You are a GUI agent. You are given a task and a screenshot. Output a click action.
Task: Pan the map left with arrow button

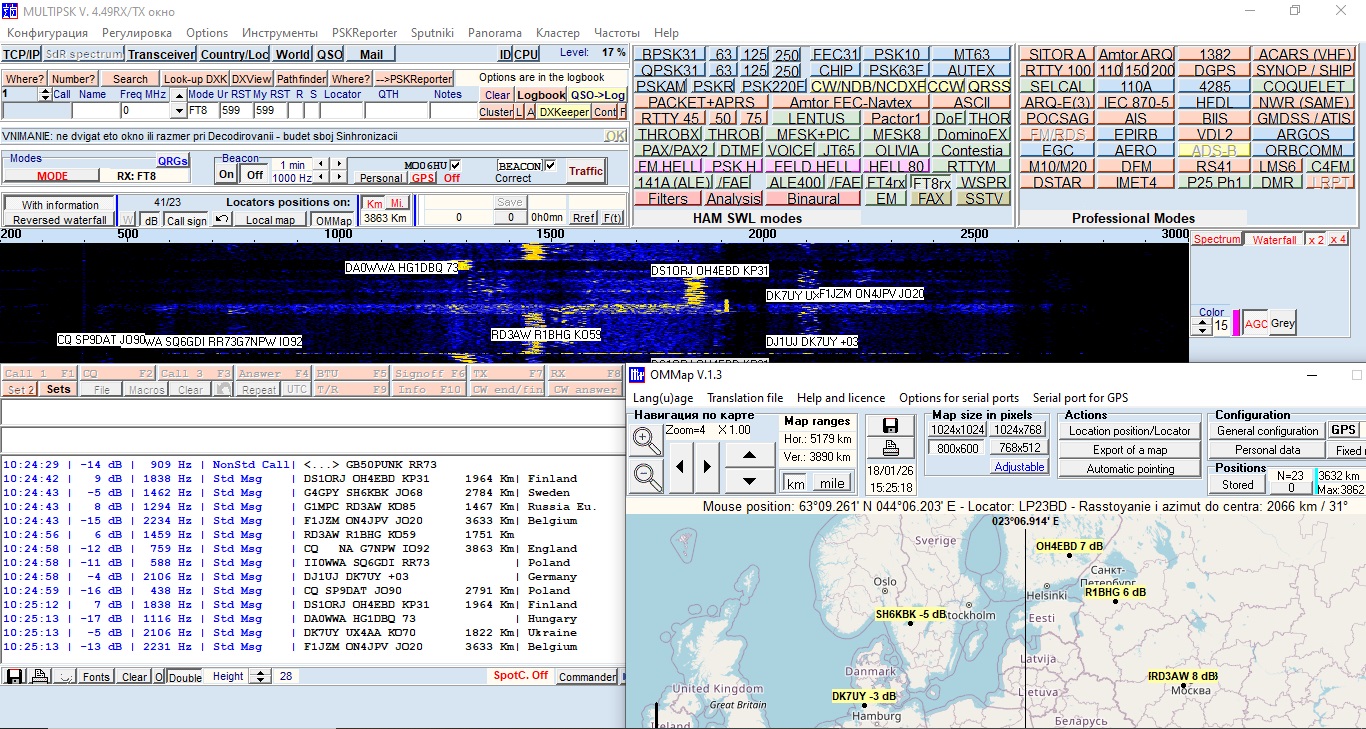click(681, 466)
